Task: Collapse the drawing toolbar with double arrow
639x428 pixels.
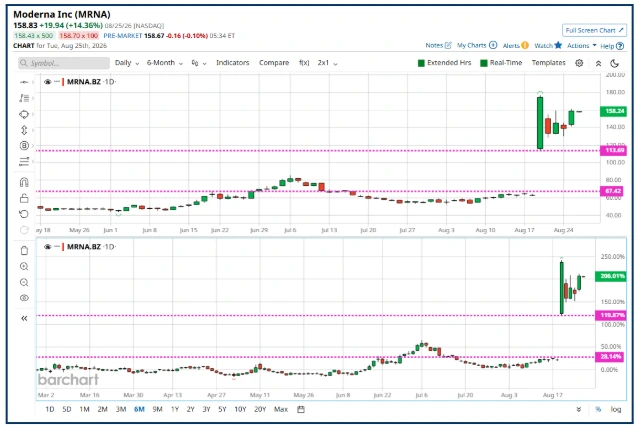Action: pyautogui.click(x=24, y=318)
